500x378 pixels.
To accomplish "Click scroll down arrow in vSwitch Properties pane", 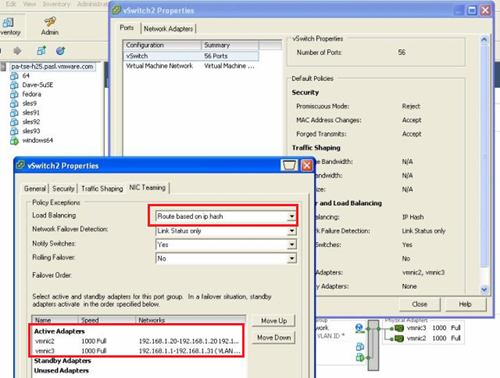I will [x=484, y=289].
